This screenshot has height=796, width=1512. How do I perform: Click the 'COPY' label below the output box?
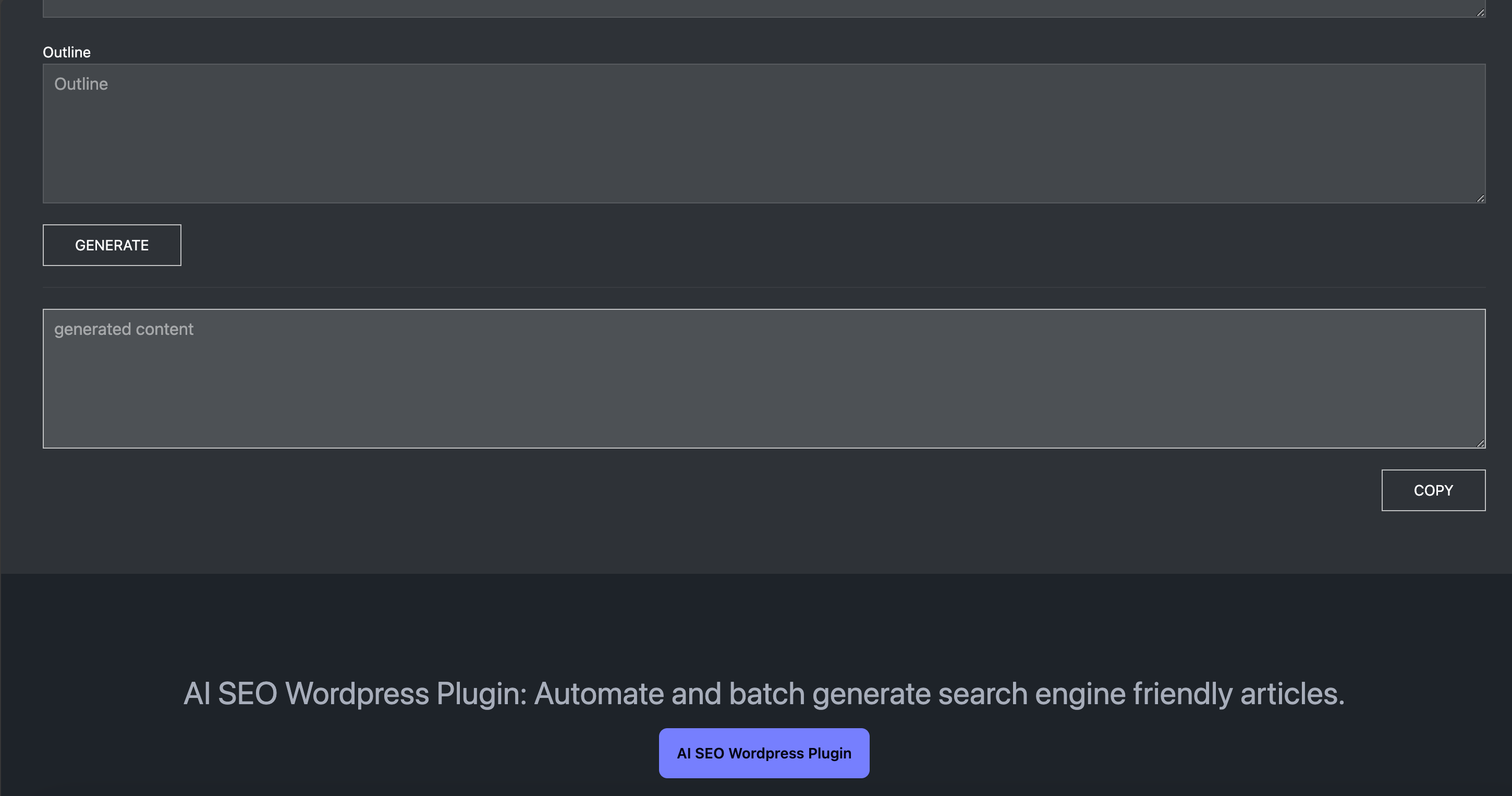1433,490
